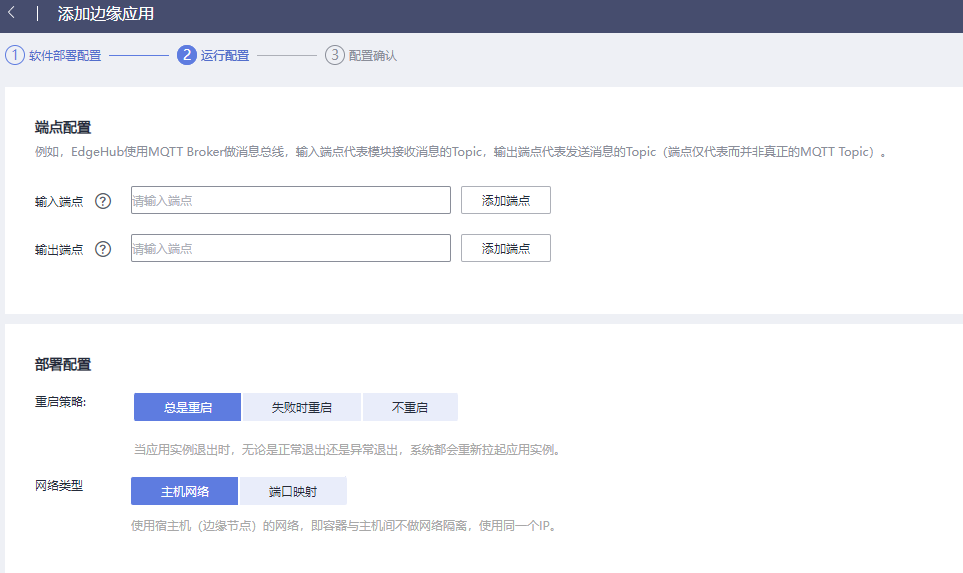Click the 软件部署配置 step label
963x573 pixels.
tap(65, 55)
